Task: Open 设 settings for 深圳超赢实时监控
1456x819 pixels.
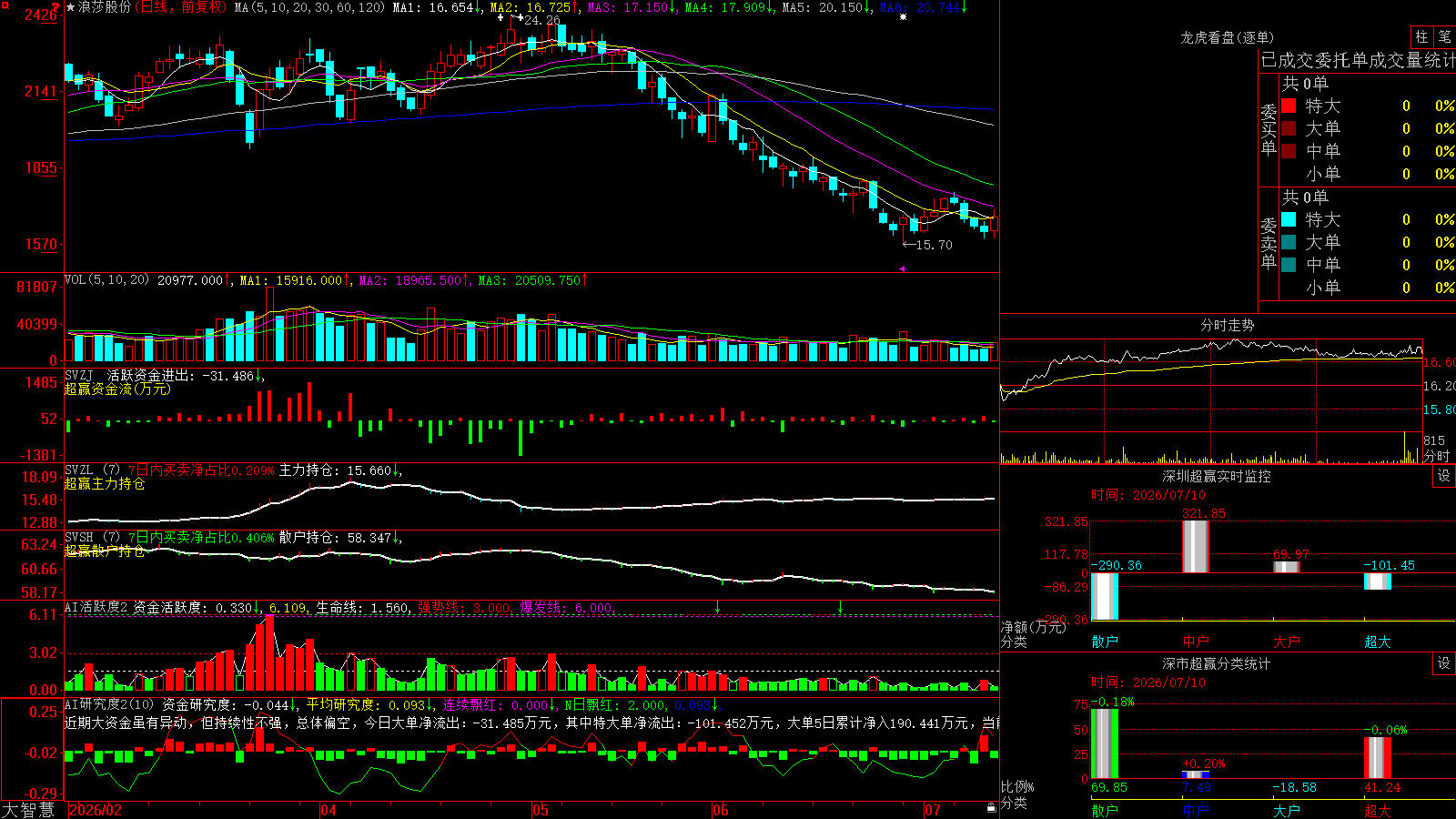Action: click(1444, 476)
